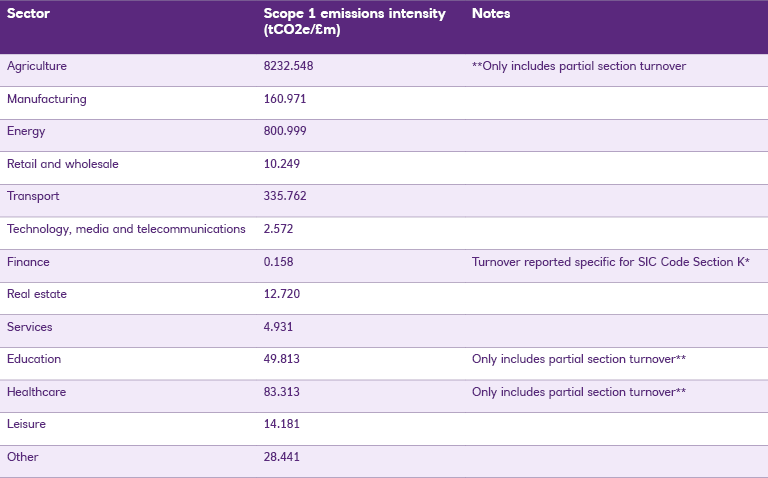The image size is (768, 478).
Task: Click the Services value 4.931
Action: pos(278,327)
